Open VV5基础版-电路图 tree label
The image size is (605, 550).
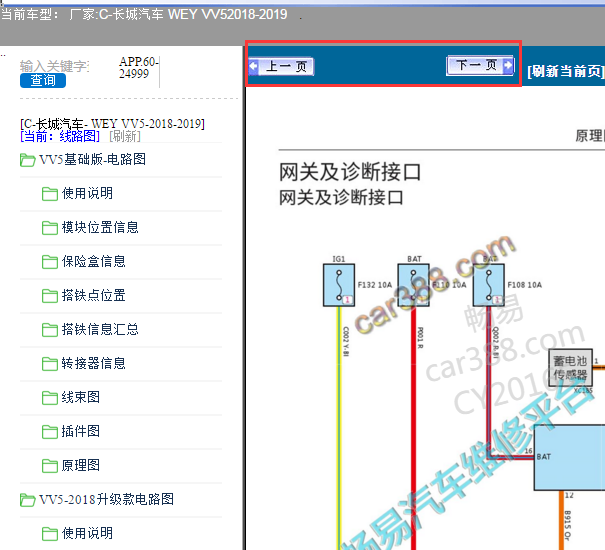[x=93, y=159]
